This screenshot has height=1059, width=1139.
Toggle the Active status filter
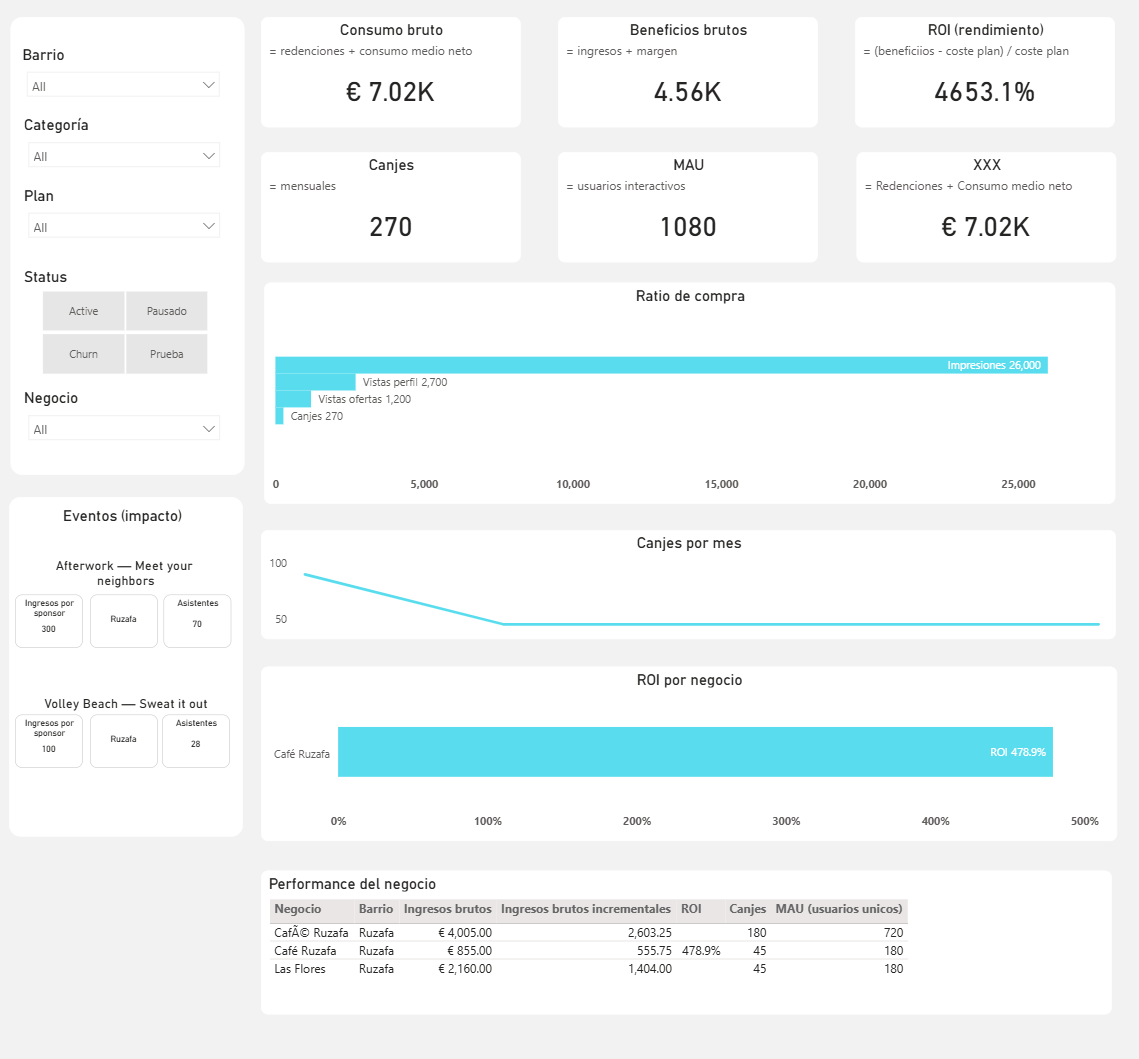[x=84, y=311]
